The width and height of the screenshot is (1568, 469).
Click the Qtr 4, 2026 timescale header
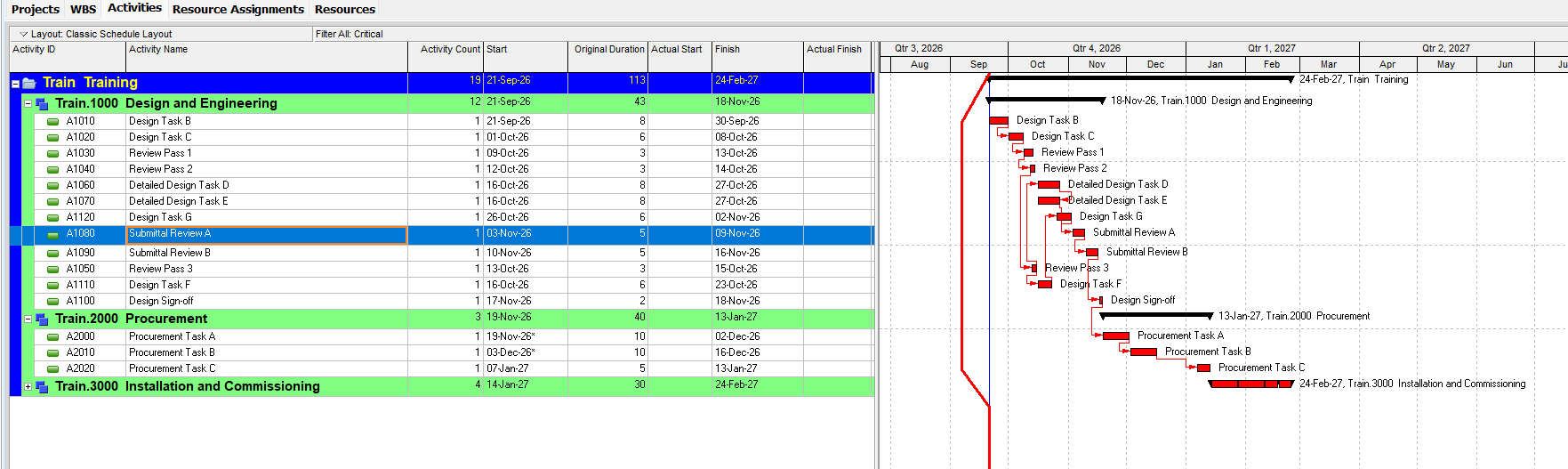tap(1097, 48)
